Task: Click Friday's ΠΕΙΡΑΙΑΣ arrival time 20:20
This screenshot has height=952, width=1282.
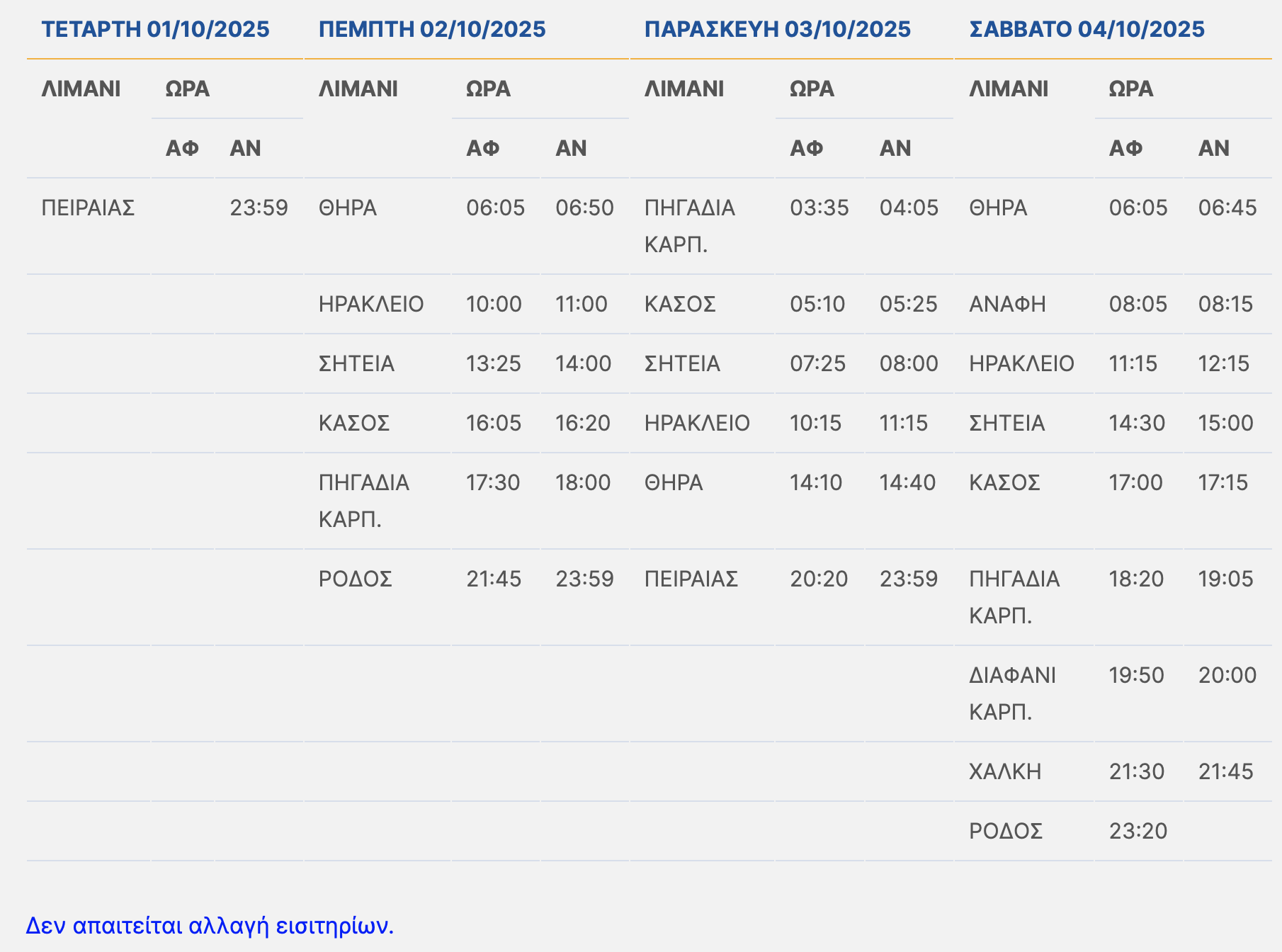Action: coord(819,579)
